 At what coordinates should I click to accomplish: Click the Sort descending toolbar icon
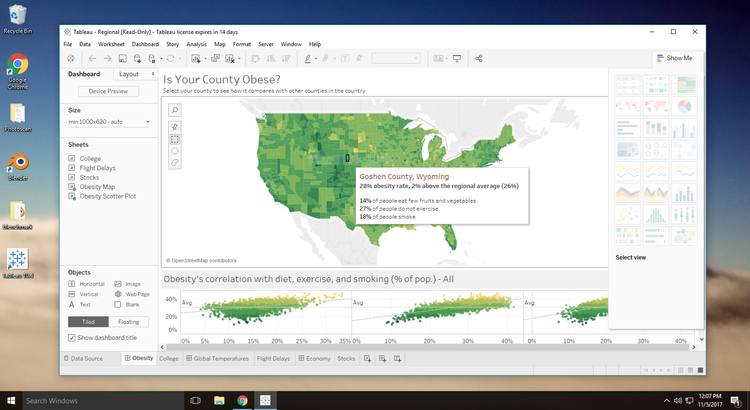(x=286, y=58)
